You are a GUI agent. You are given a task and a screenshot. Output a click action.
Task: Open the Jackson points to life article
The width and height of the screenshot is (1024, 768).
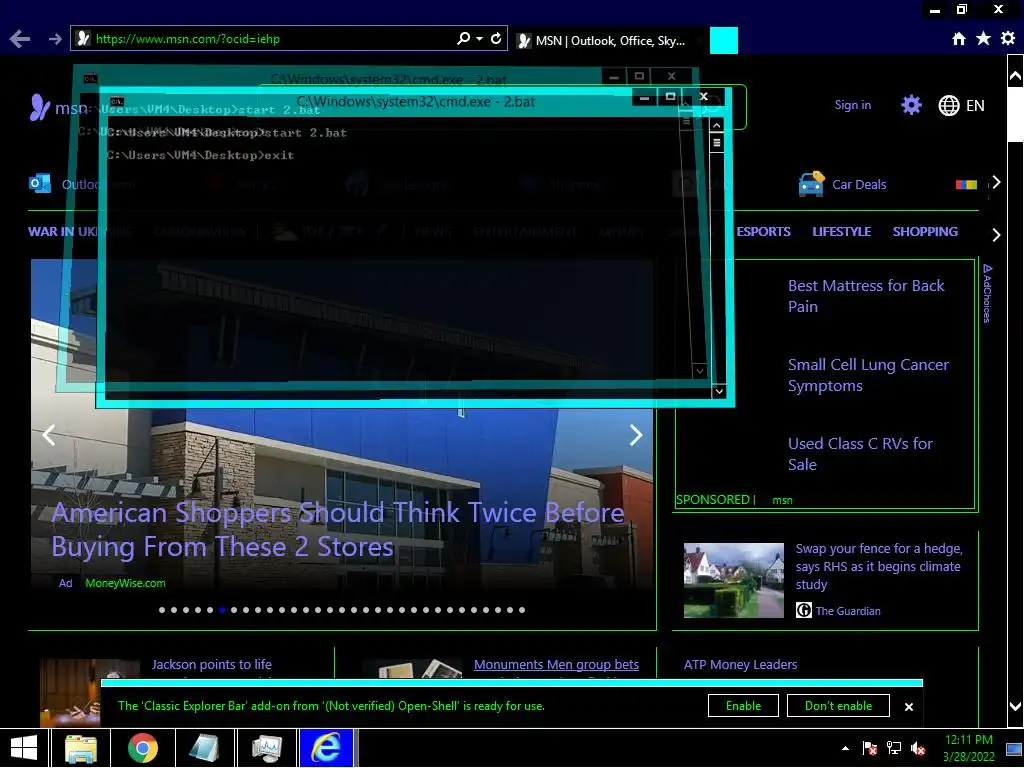212,664
